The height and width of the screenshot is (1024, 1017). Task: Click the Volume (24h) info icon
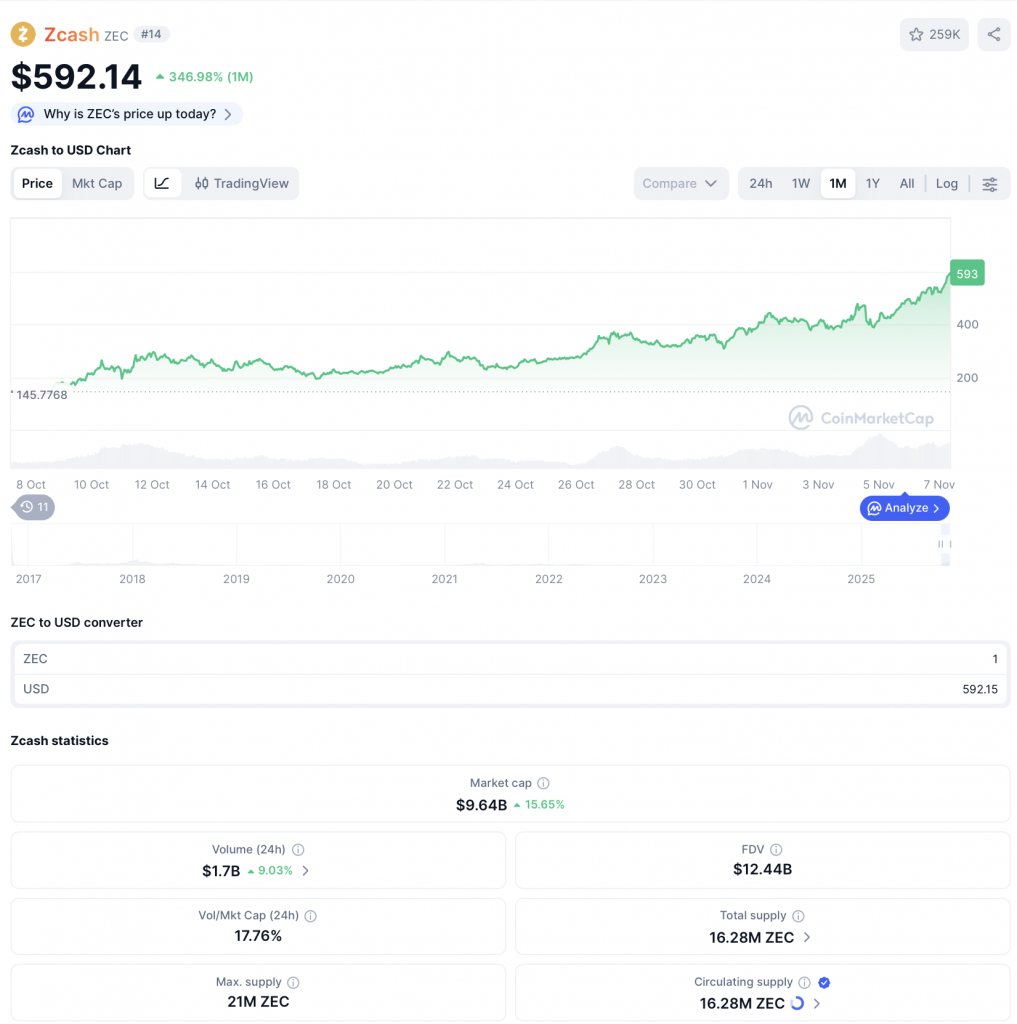[x=298, y=850]
